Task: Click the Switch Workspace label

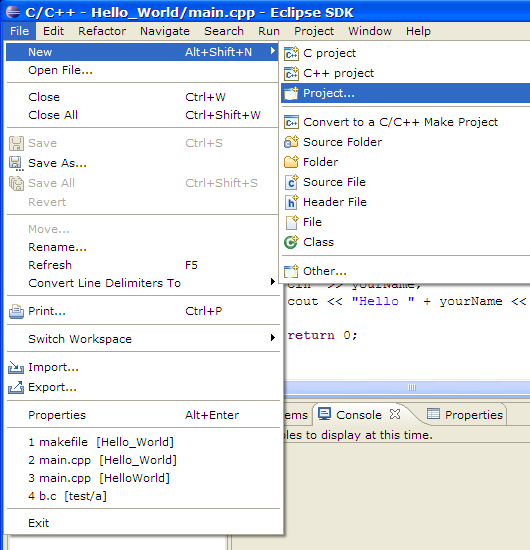Action: tap(80, 339)
